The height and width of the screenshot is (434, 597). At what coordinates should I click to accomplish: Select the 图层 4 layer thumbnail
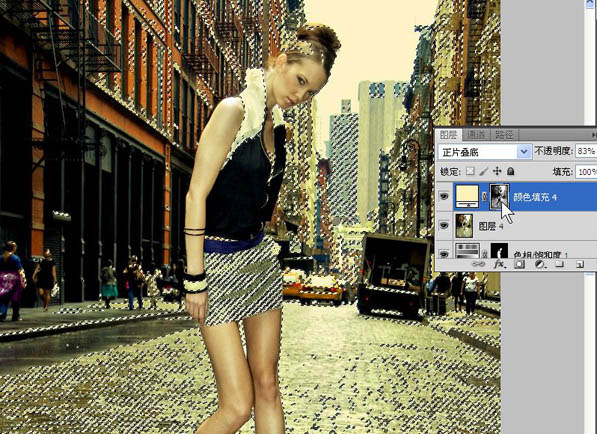pos(464,226)
